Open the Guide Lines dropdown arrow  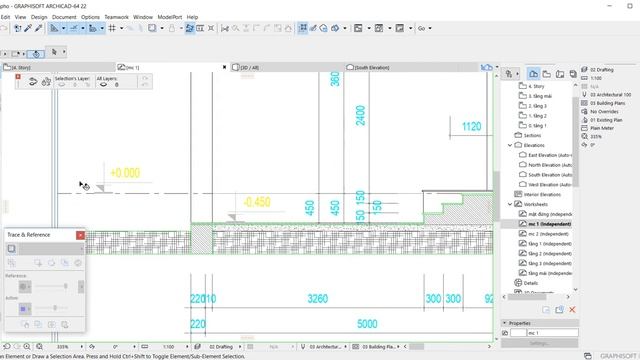64,28
